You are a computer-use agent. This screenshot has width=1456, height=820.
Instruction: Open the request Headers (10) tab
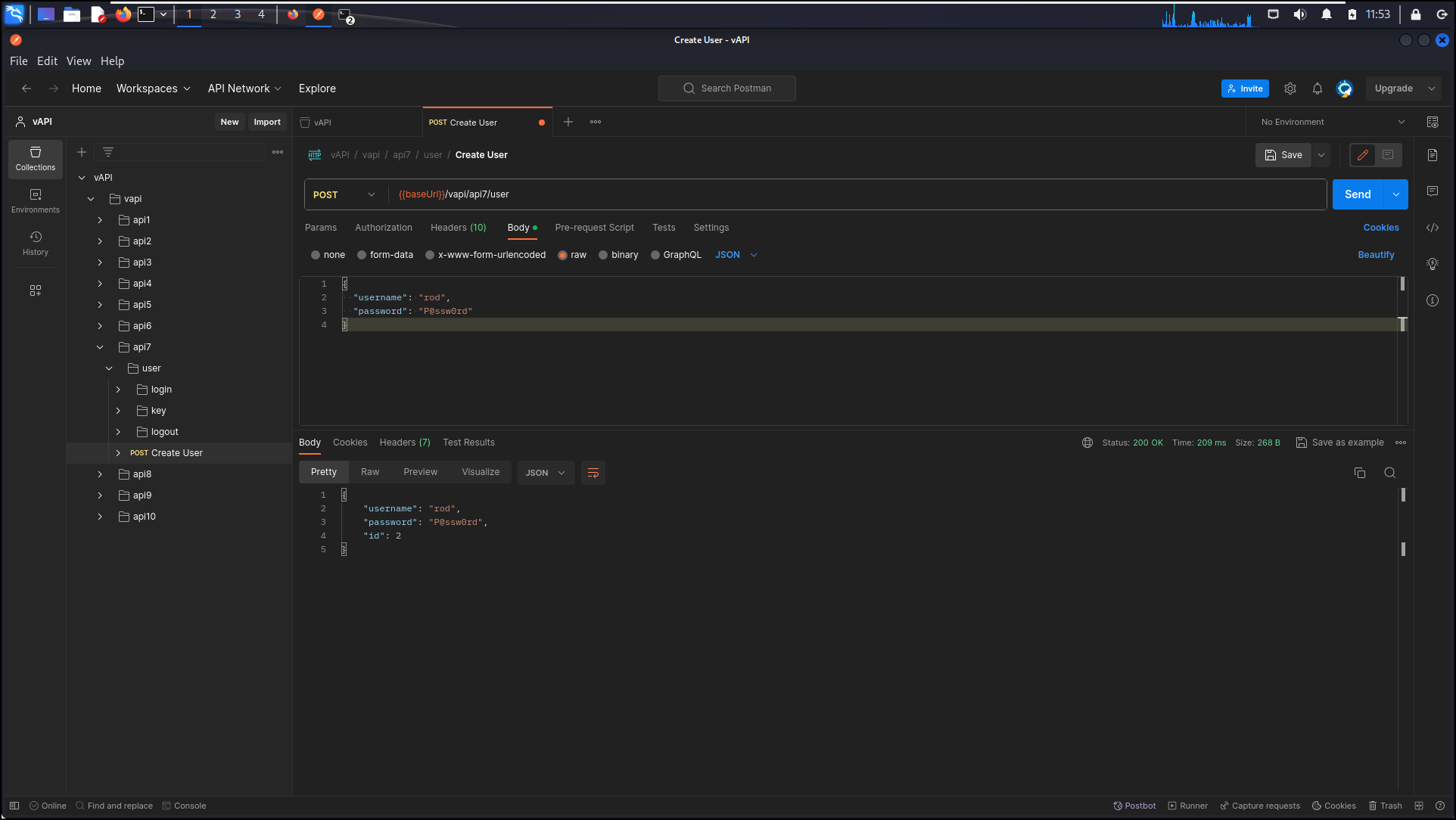coord(459,228)
